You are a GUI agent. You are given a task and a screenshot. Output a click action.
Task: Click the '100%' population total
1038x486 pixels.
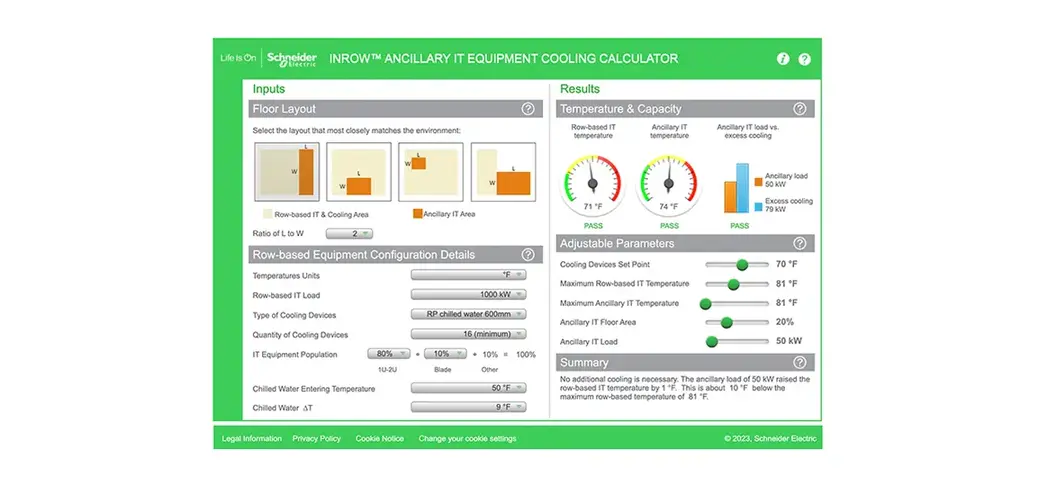click(526, 354)
